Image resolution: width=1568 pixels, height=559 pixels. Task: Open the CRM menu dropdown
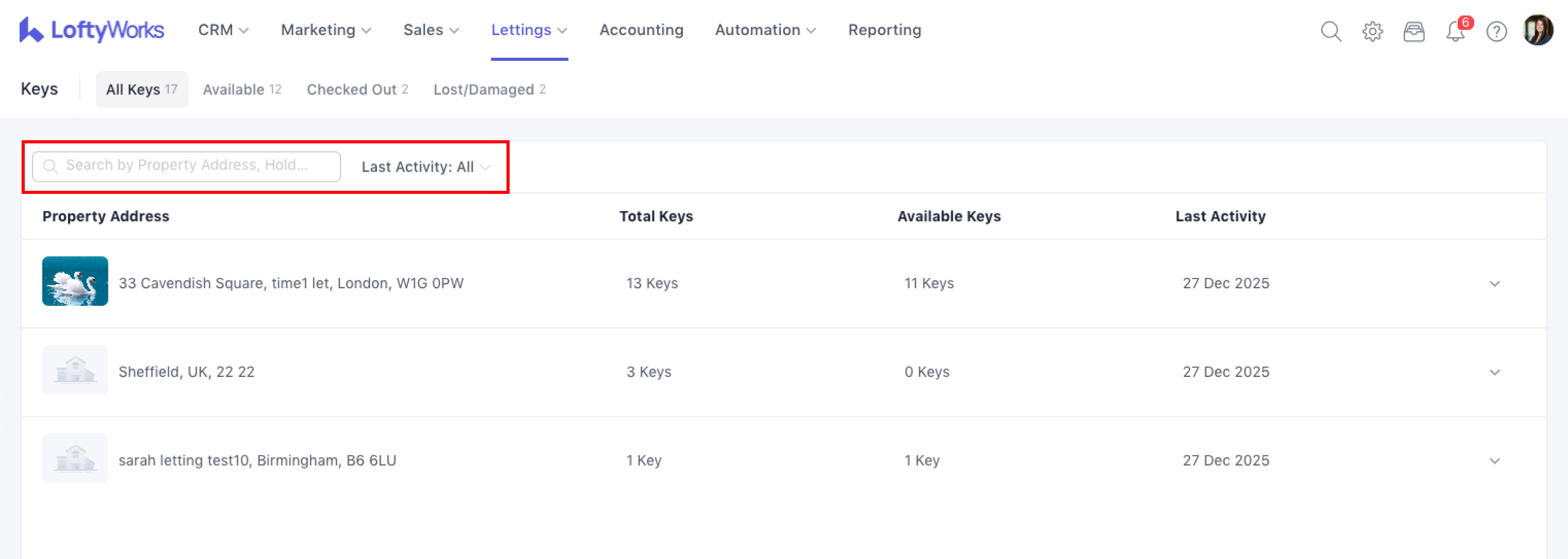click(x=223, y=30)
